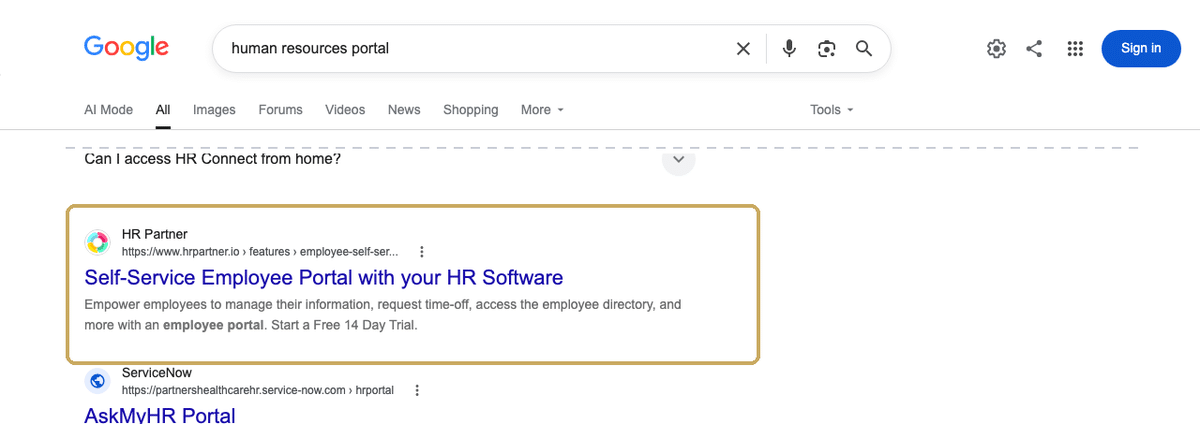Screen dimensions: 1200x424
Task: Click the partnershealthcarehr.service-now.com URL
Action: click(x=258, y=390)
